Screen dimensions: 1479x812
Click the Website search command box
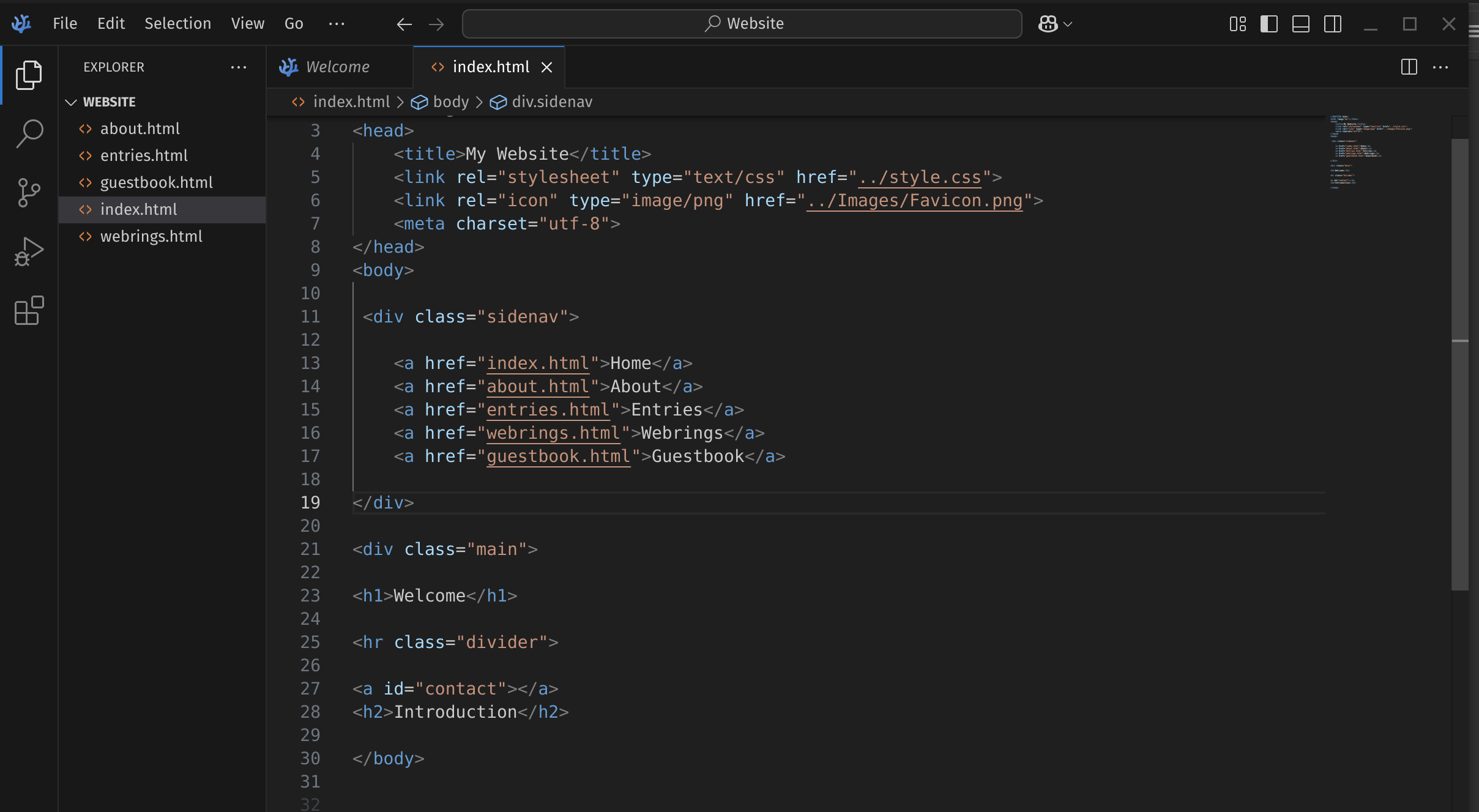(x=742, y=24)
